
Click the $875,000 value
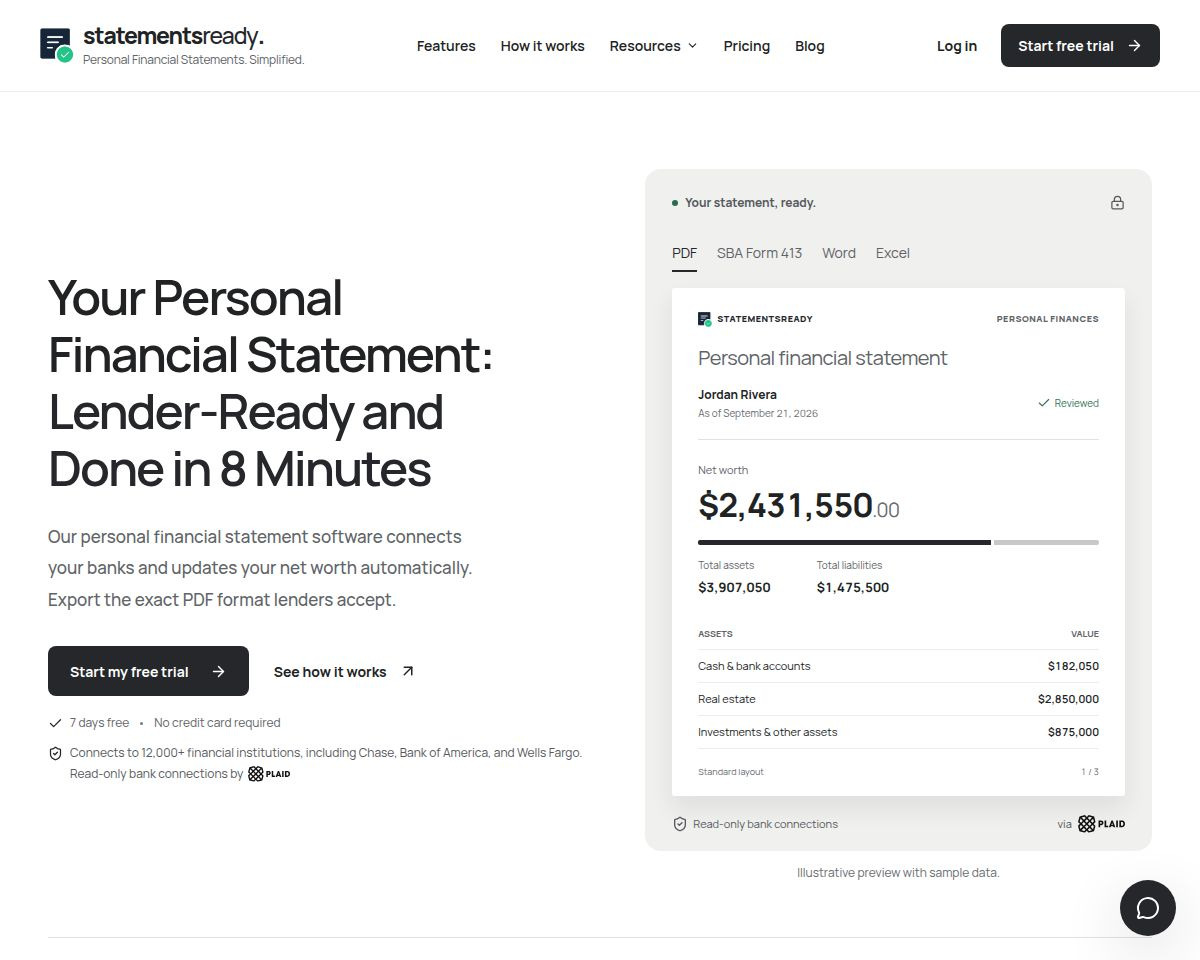point(1073,732)
